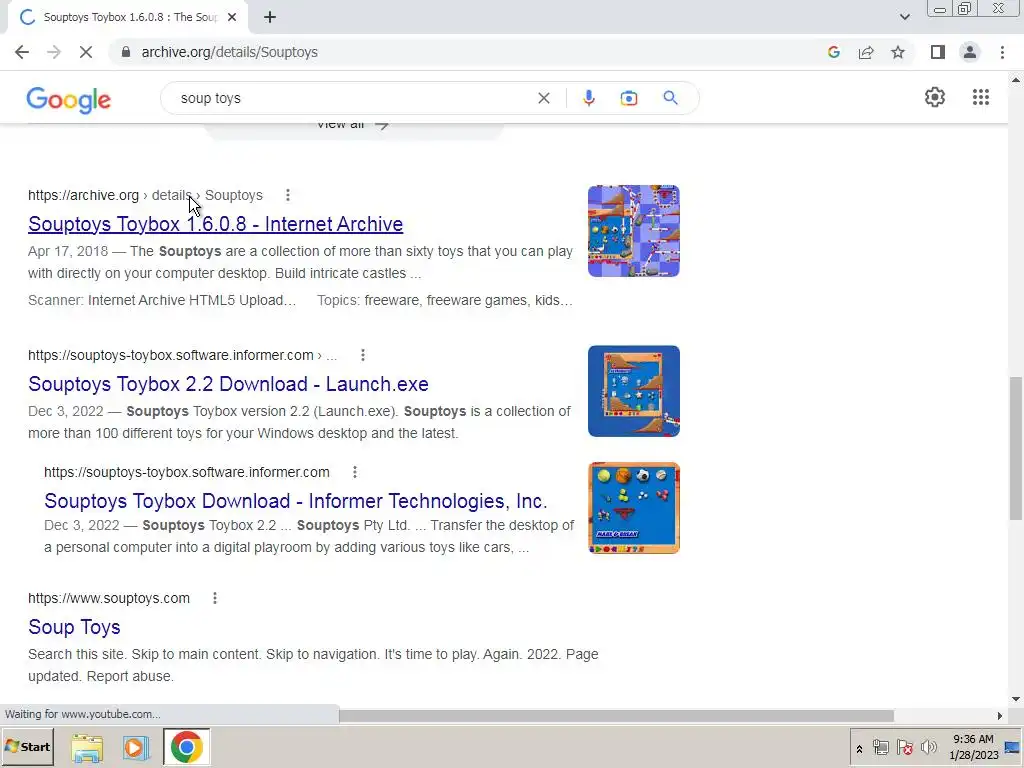Search by voice microphone icon

click(x=588, y=98)
